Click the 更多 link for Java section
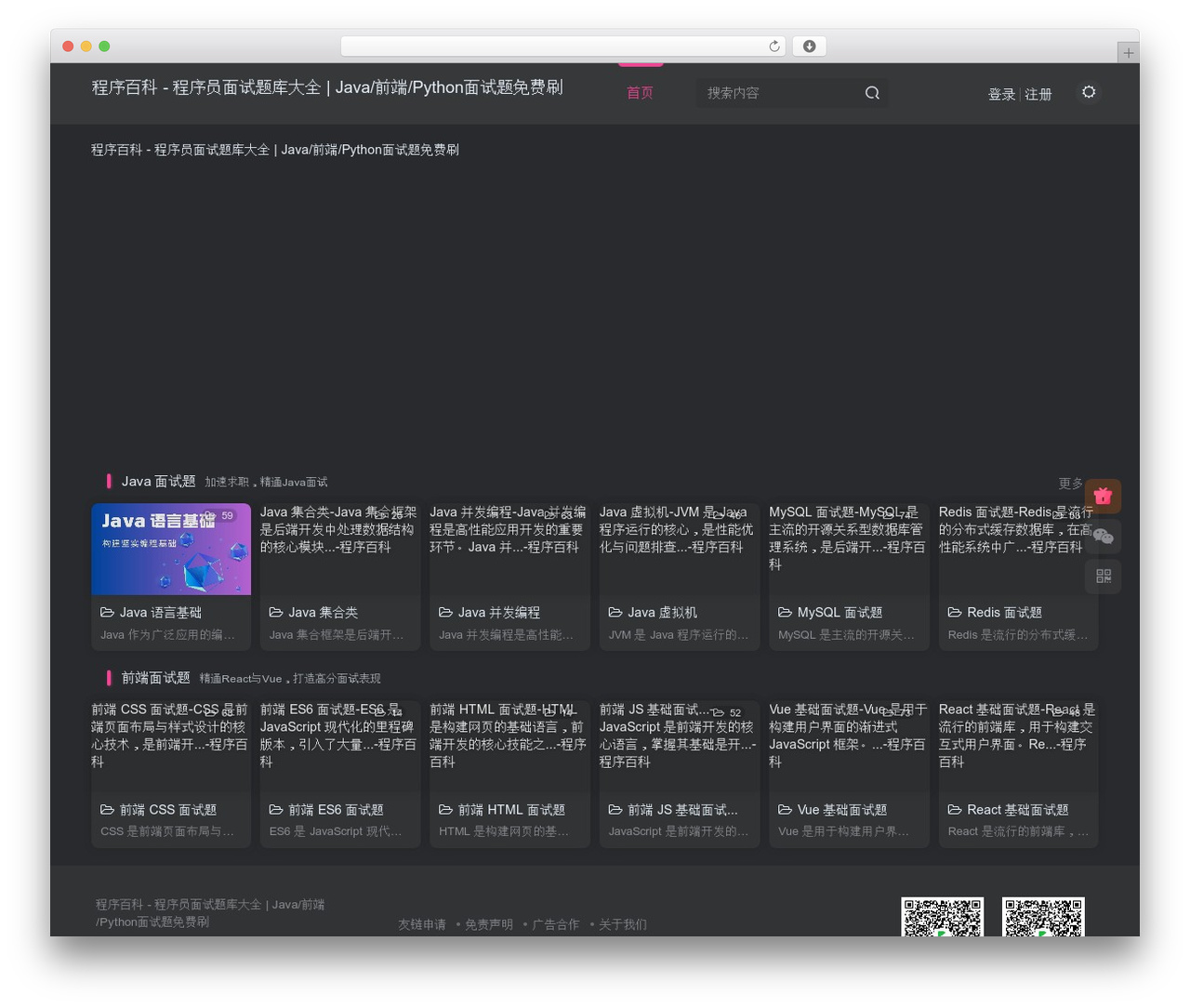The height and width of the screenshot is (1008, 1190). coord(1071,484)
